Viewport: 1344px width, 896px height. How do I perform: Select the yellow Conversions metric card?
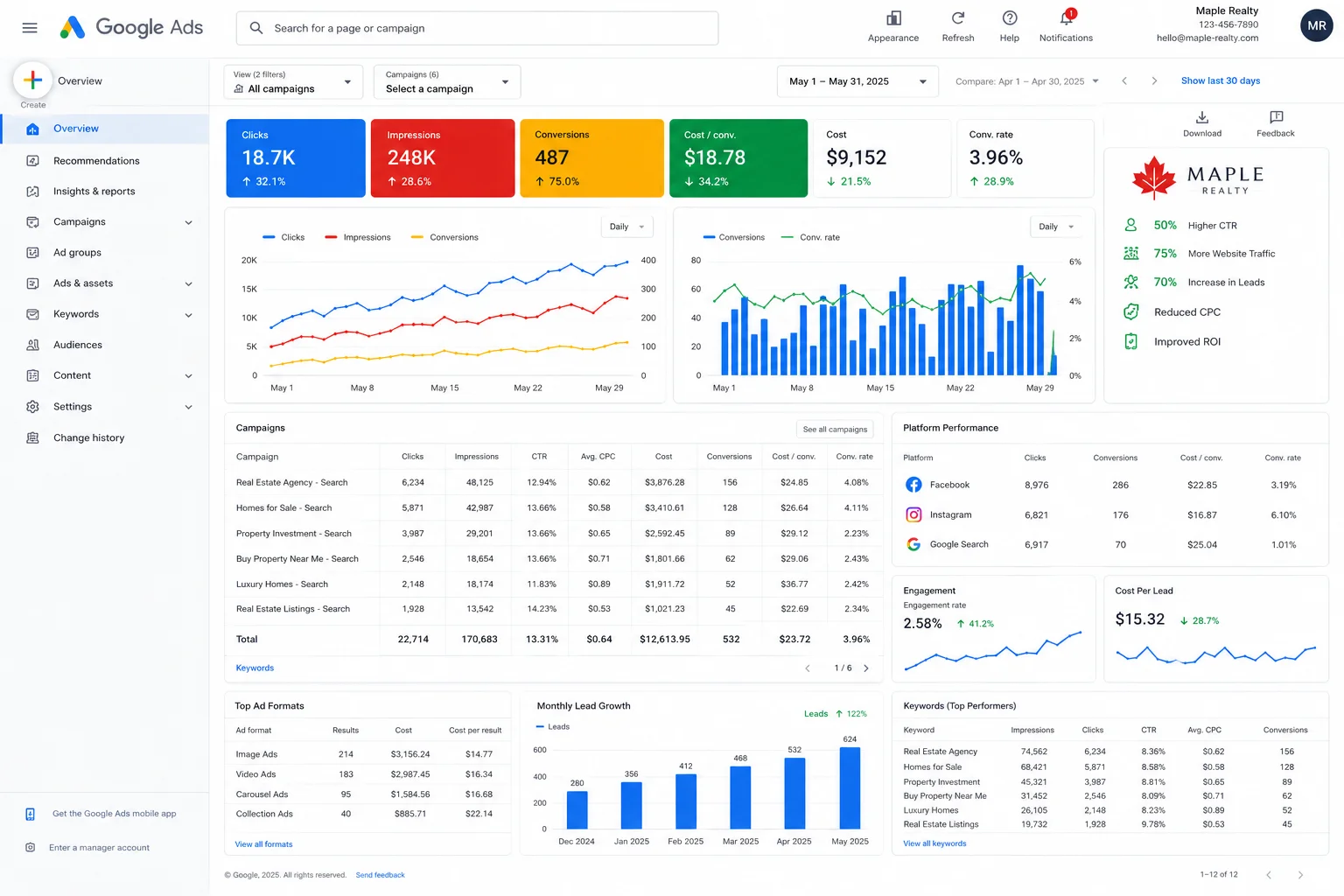point(591,158)
